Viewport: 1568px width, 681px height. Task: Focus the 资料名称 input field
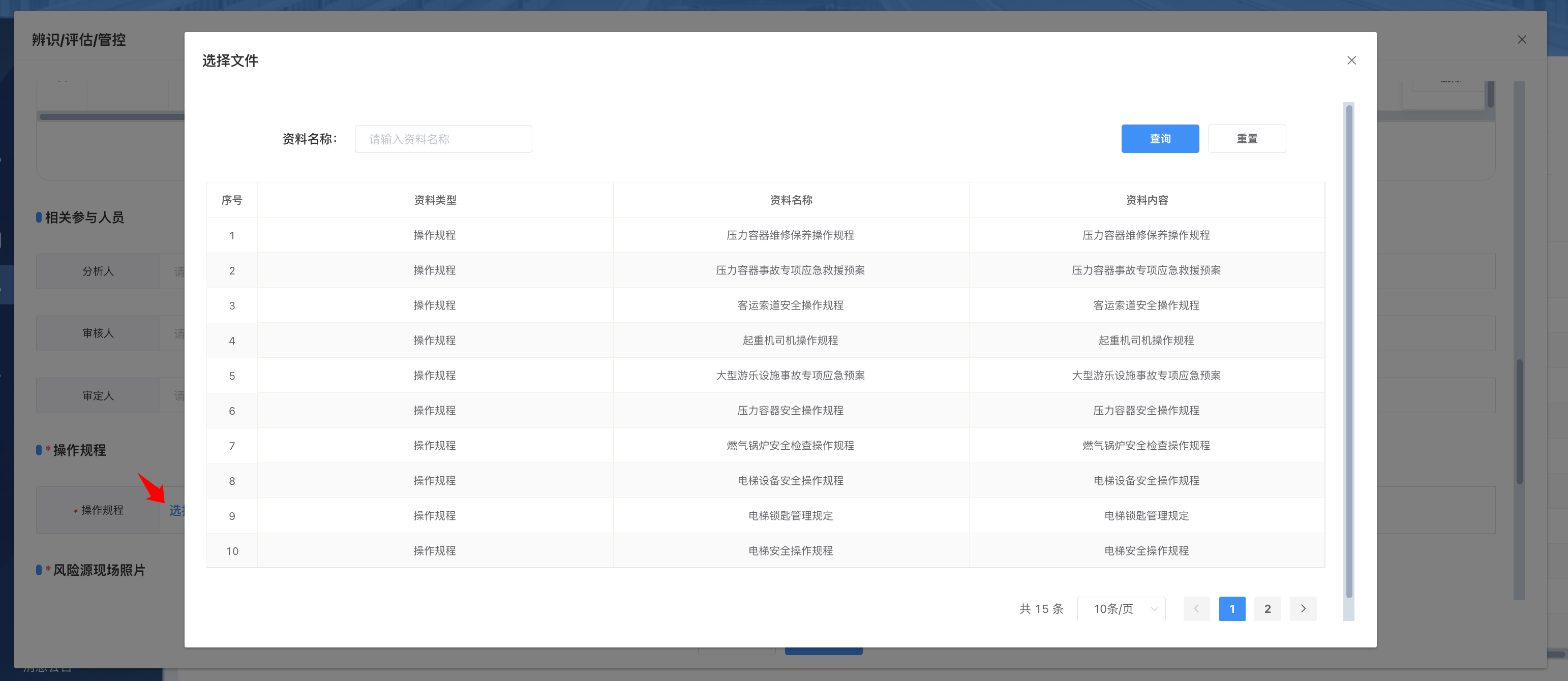pos(443,139)
